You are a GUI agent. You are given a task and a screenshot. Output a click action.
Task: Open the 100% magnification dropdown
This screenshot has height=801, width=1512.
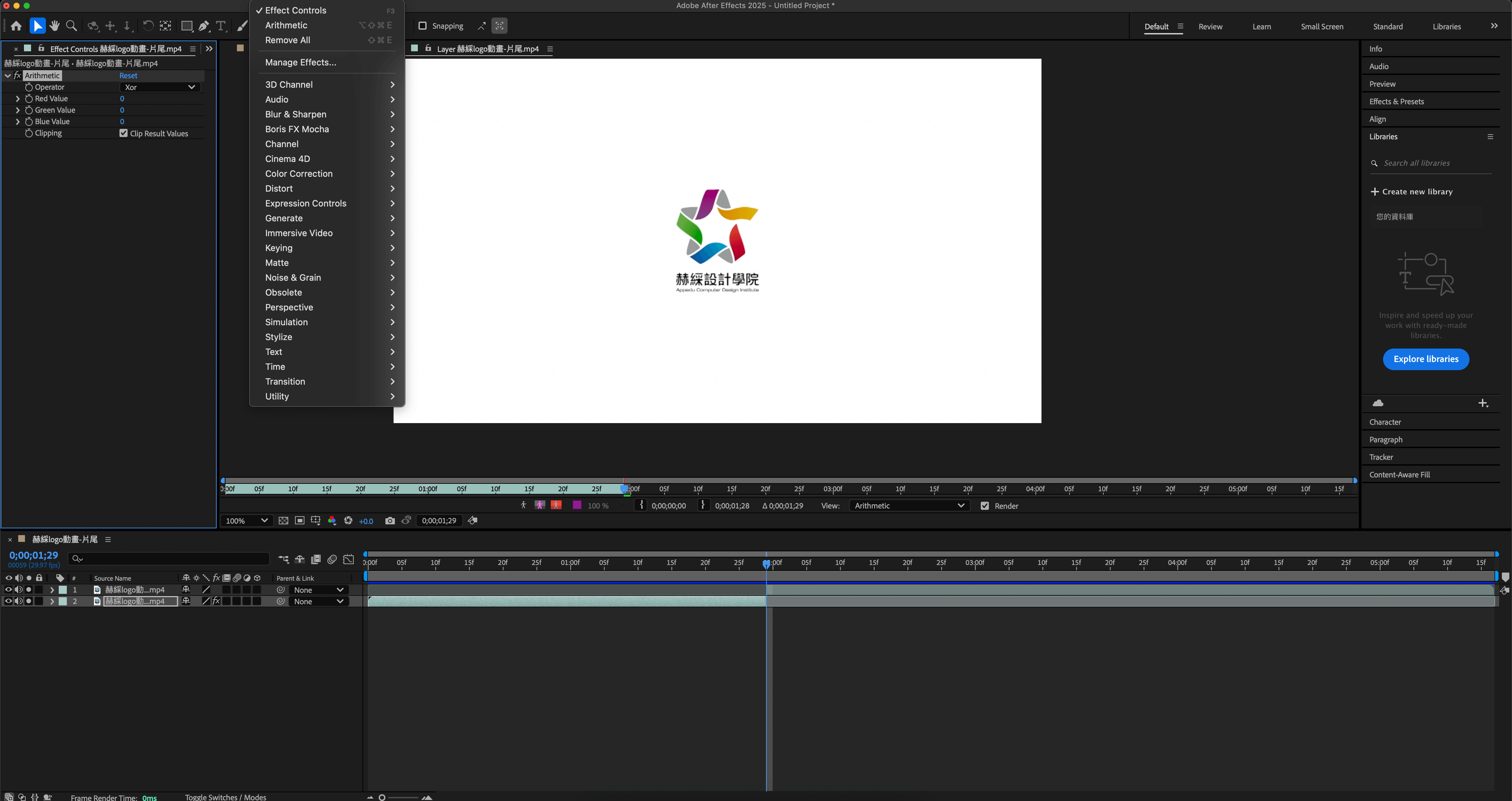tap(246, 521)
